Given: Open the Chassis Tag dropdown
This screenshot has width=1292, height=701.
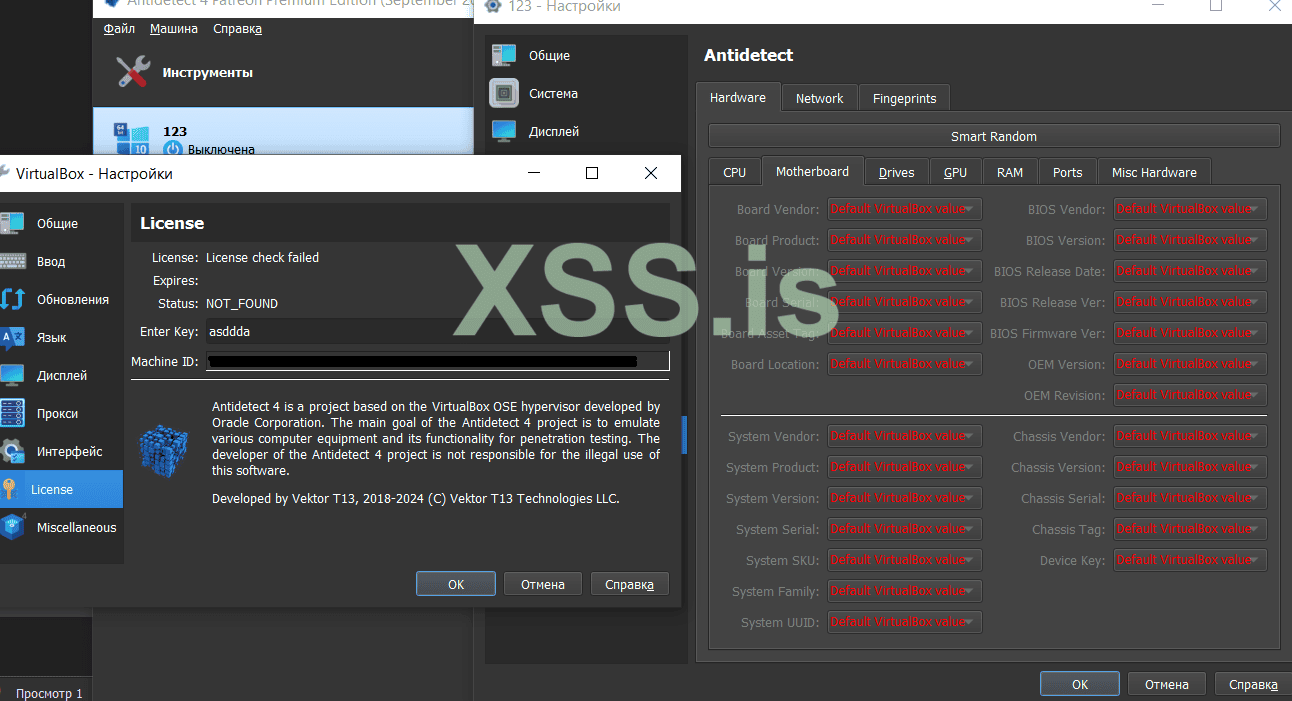Looking at the screenshot, I should tap(1190, 529).
